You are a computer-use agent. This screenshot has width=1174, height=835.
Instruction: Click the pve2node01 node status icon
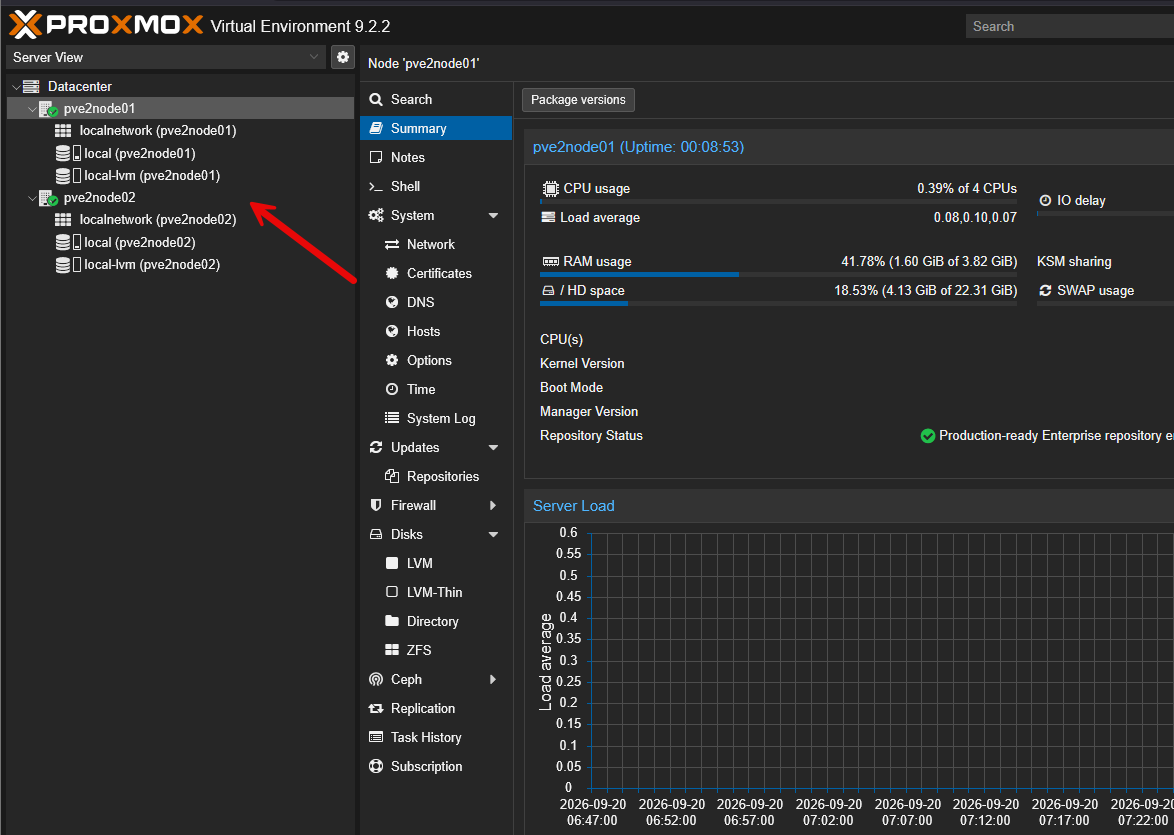click(48, 109)
